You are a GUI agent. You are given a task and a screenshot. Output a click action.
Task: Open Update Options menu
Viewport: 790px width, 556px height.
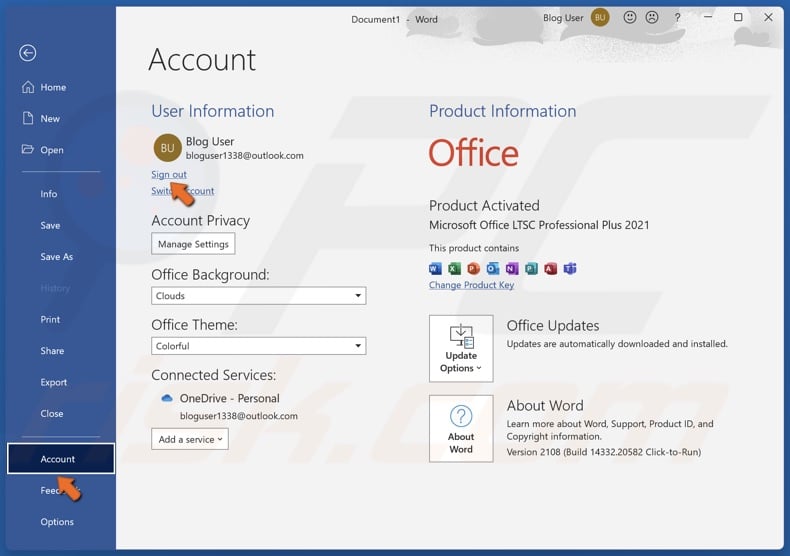tap(461, 349)
